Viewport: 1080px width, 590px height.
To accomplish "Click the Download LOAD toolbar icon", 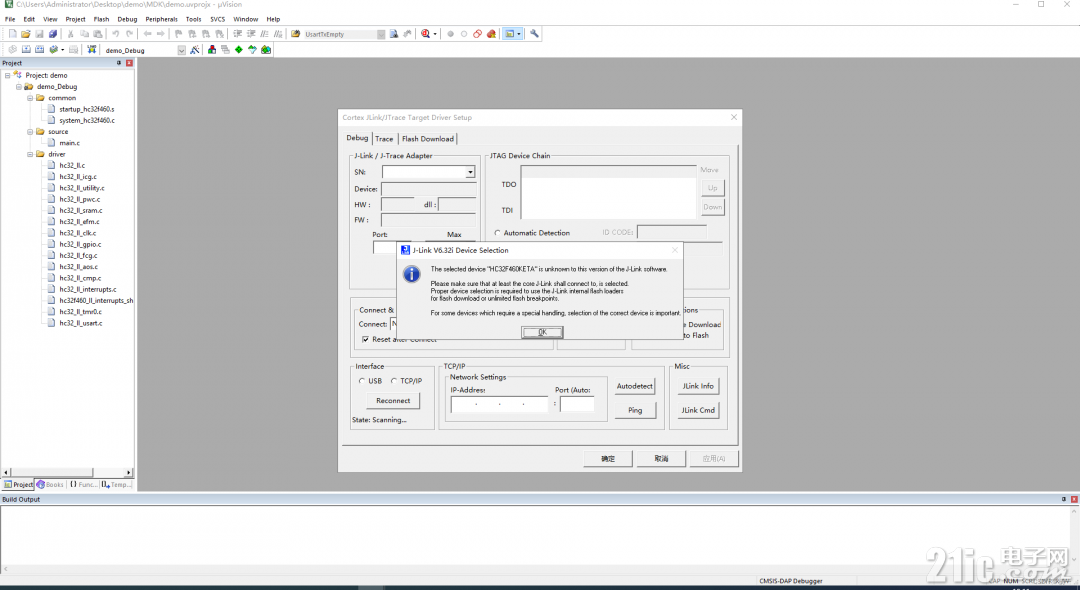I will (91, 50).
